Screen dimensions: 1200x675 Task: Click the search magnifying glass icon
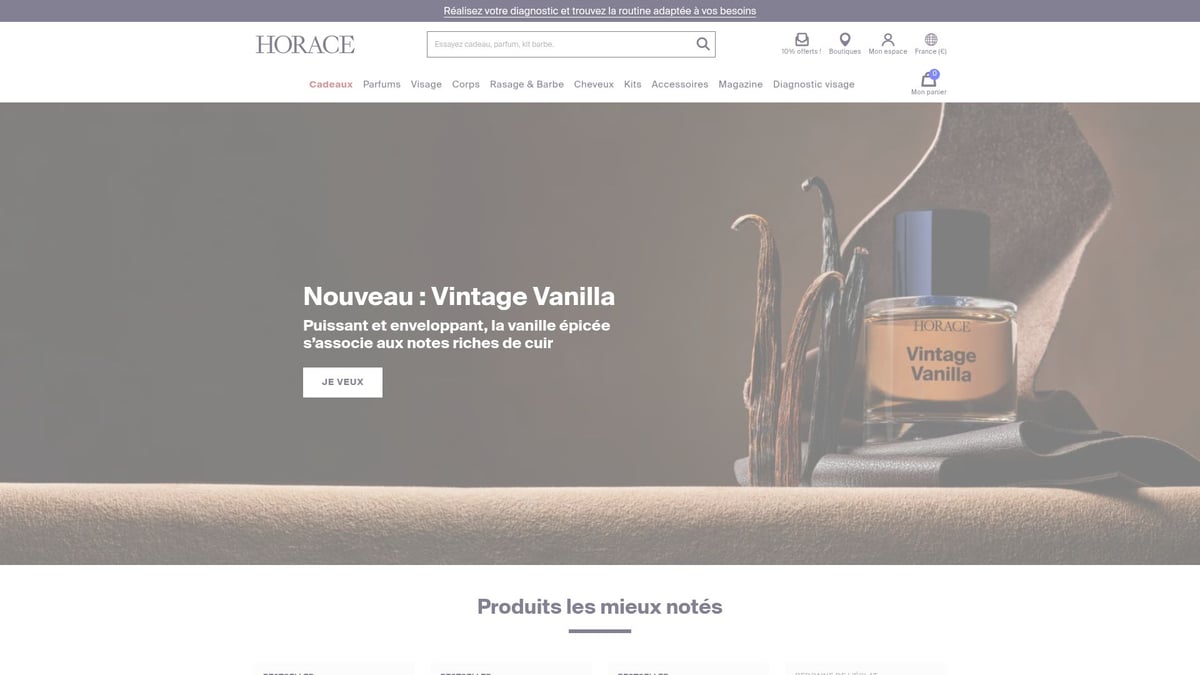coord(703,44)
